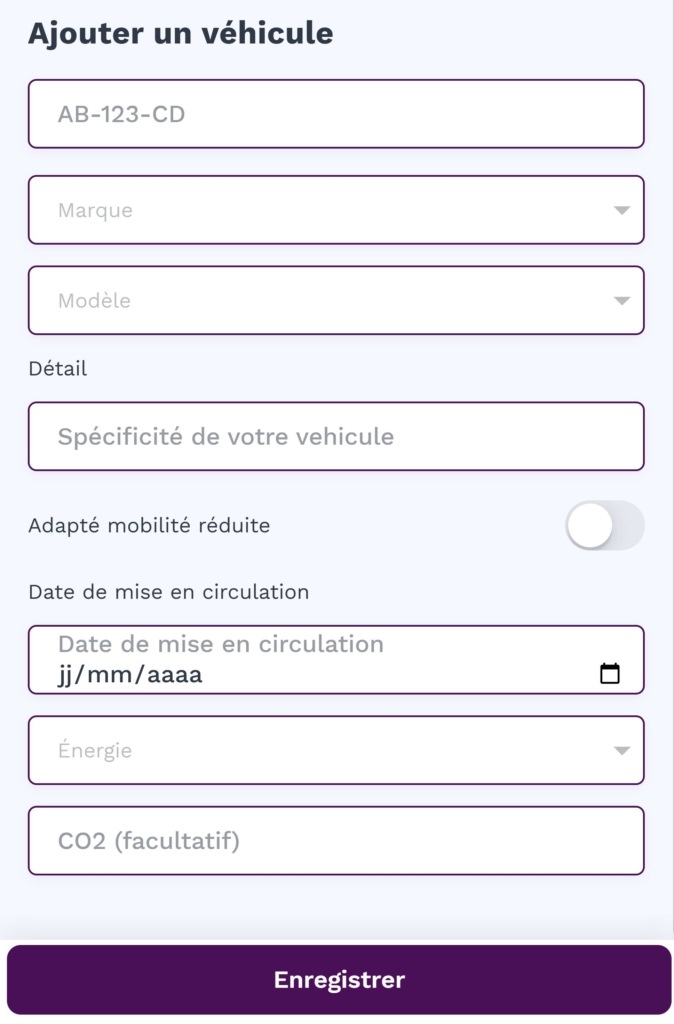
Task: Click the Date de mise en circulation field
Action: point(300,660)
